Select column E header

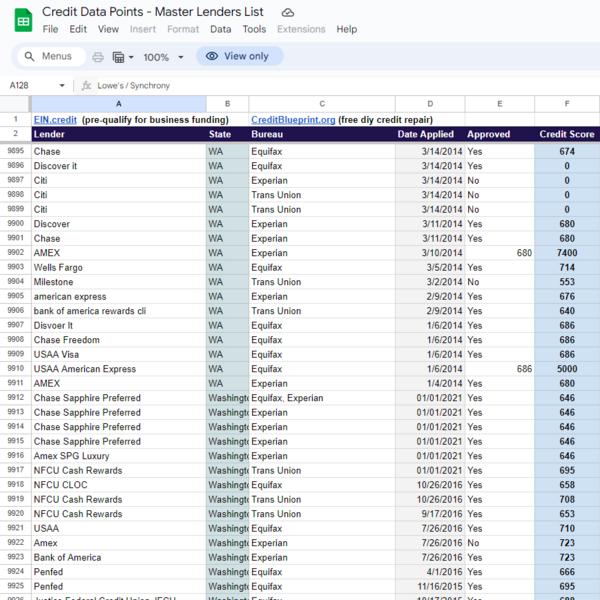(x=499, y=104)
